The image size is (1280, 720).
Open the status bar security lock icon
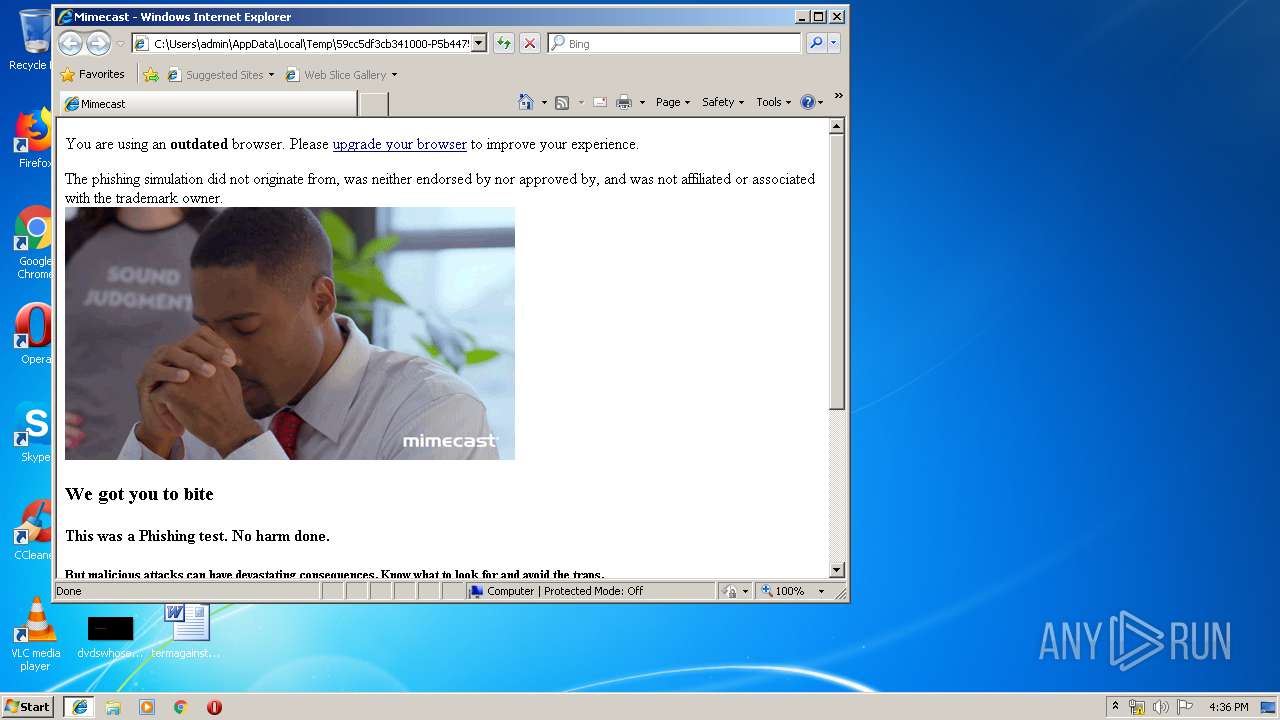tap(731, 591)
